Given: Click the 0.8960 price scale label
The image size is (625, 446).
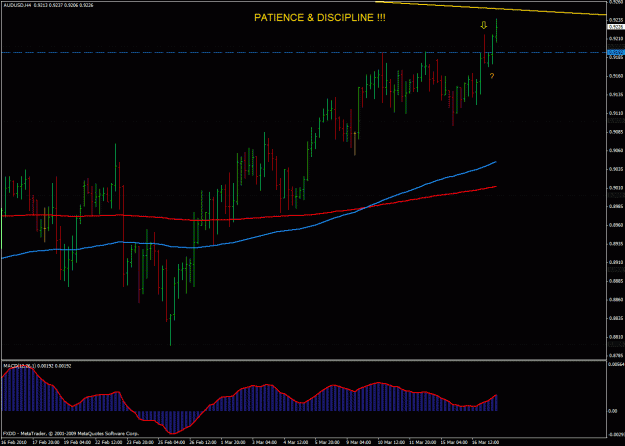Looking at the screenshot, I should click(x=616, y=225).
